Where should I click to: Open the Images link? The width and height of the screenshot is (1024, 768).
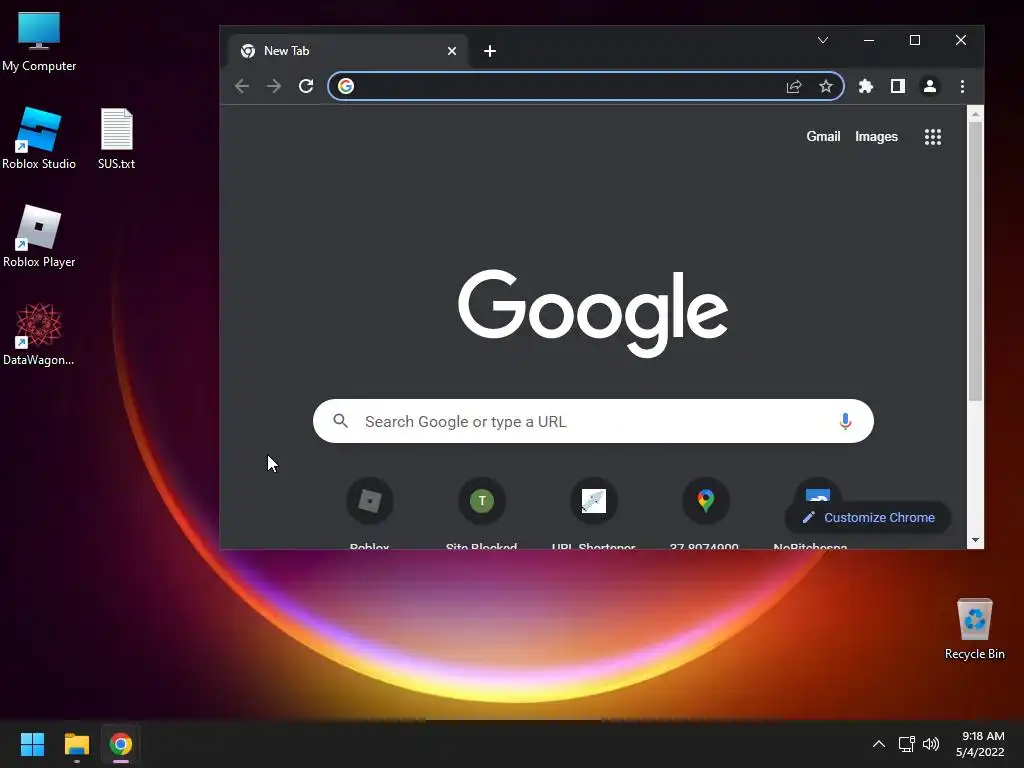[876, 136]
